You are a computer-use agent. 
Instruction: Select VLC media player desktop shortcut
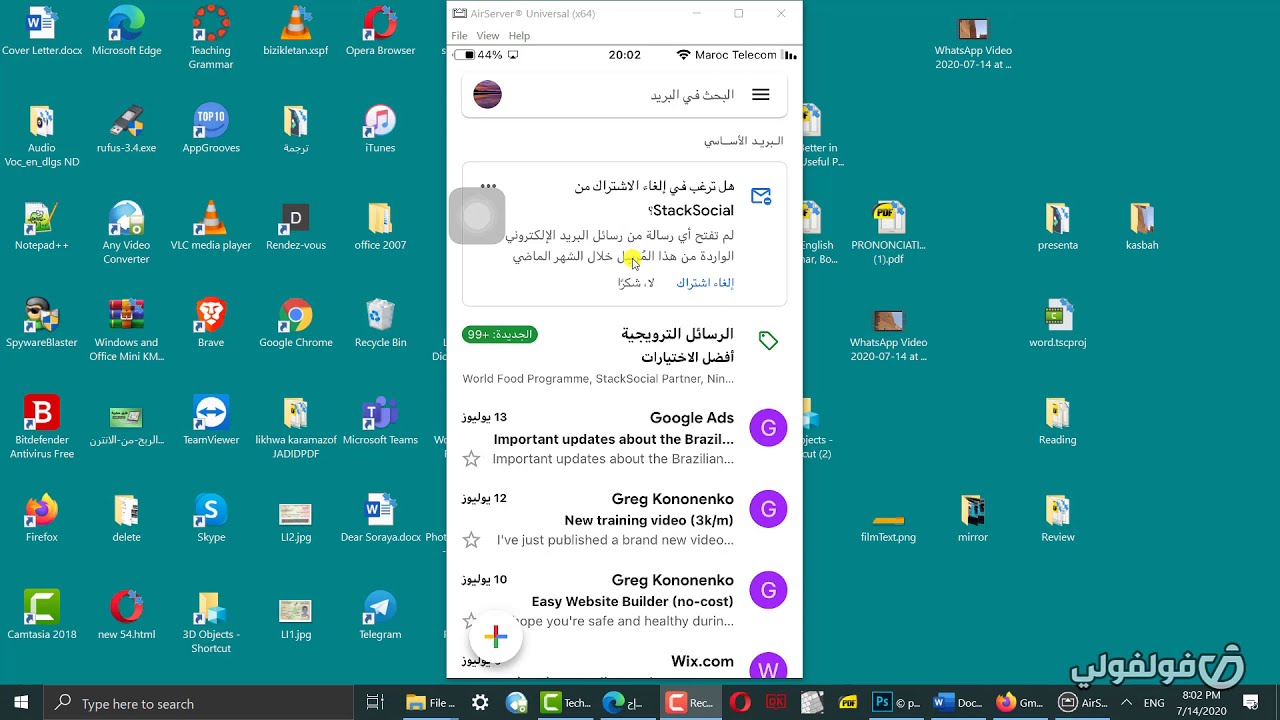211,225
